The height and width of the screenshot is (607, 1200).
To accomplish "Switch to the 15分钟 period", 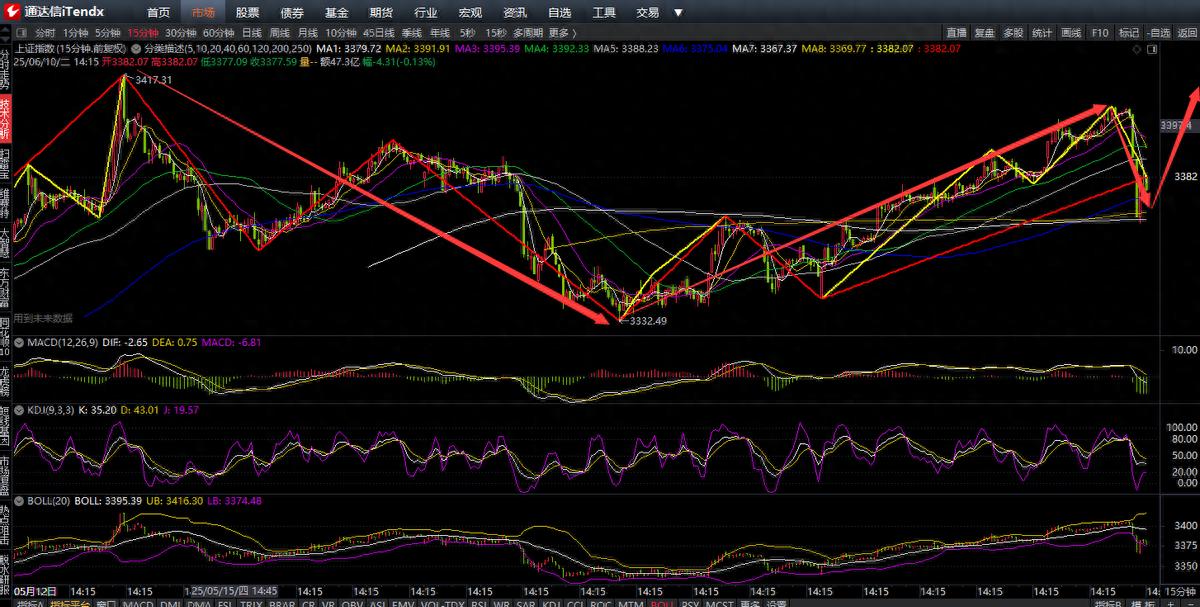I will (x=143, y=33).
